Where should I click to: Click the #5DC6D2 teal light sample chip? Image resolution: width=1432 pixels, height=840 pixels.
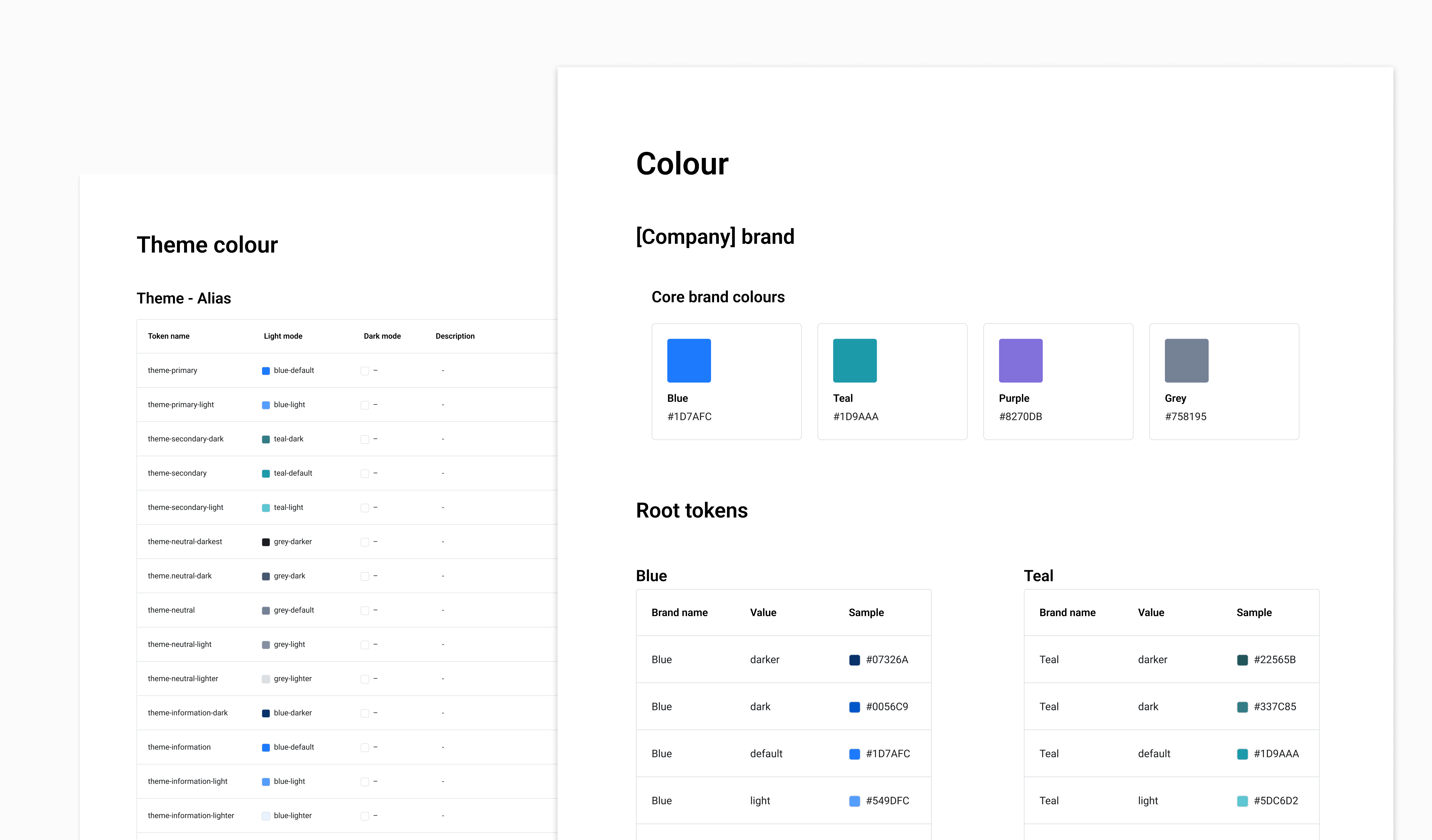coord(1242,801)
